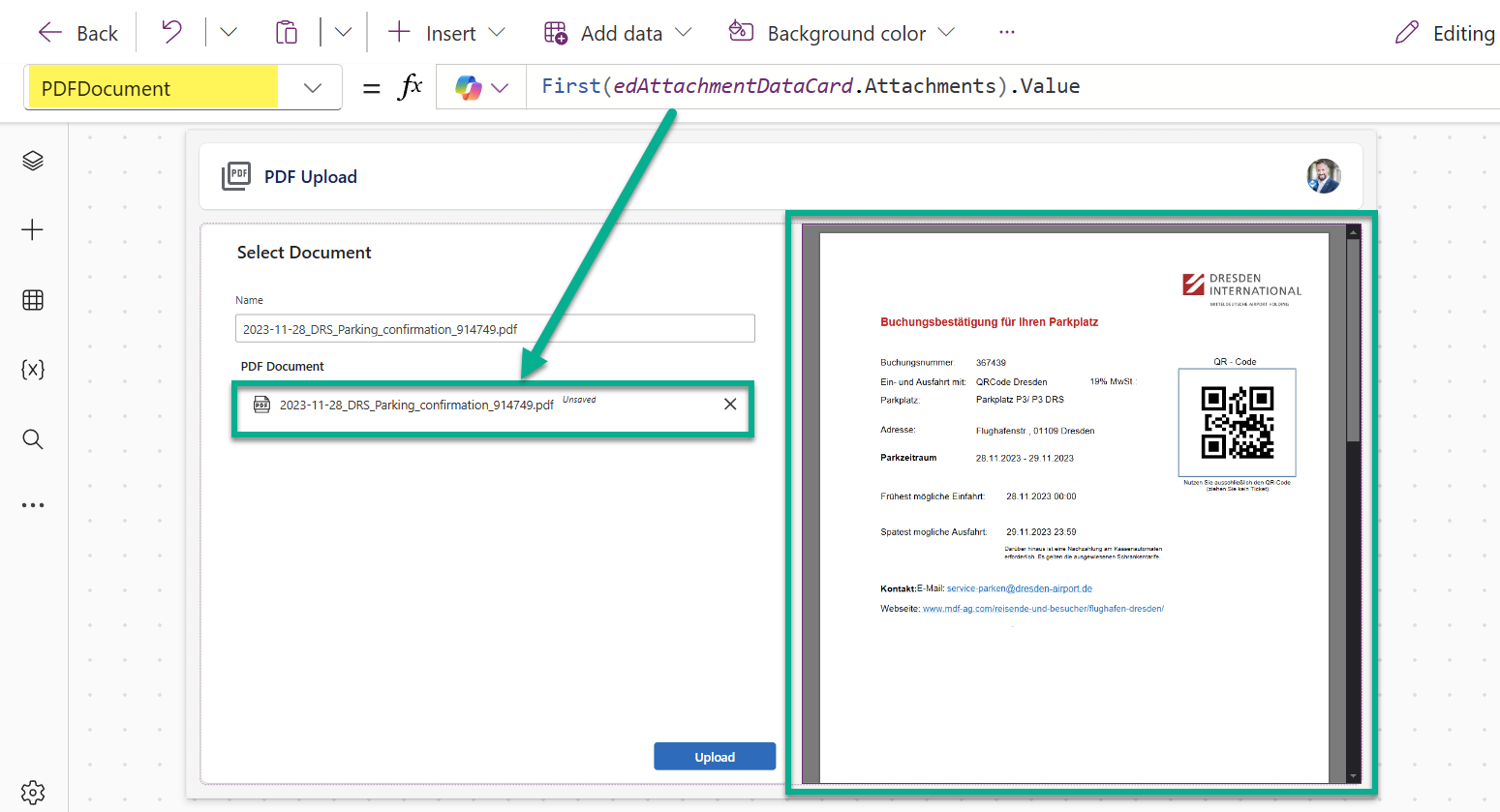This screenshot has width=1500, height=812.
Task: Click the Upload button
Action: [715, 757]
